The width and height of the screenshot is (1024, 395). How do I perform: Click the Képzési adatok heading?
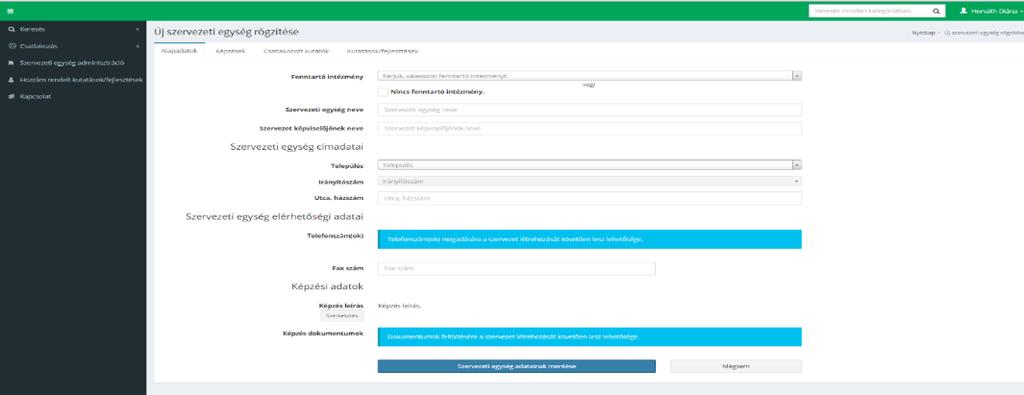coord(327,286)
